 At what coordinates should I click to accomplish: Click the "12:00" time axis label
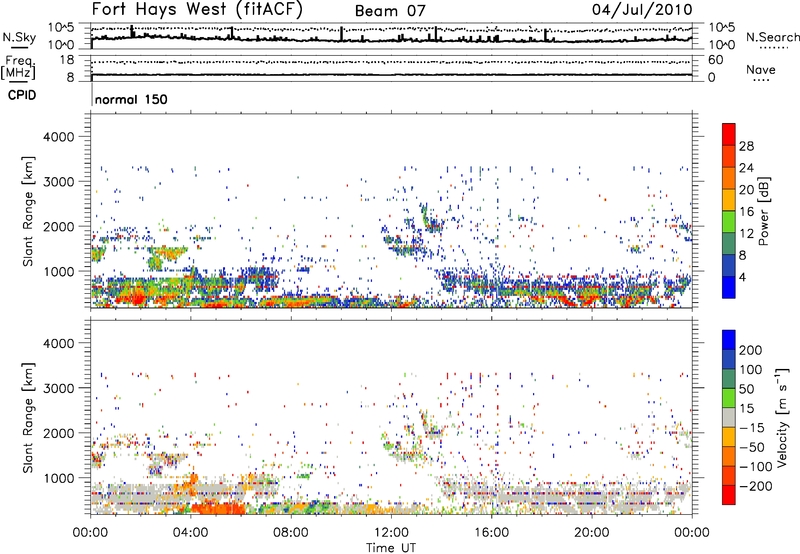(x=391, y=533)
